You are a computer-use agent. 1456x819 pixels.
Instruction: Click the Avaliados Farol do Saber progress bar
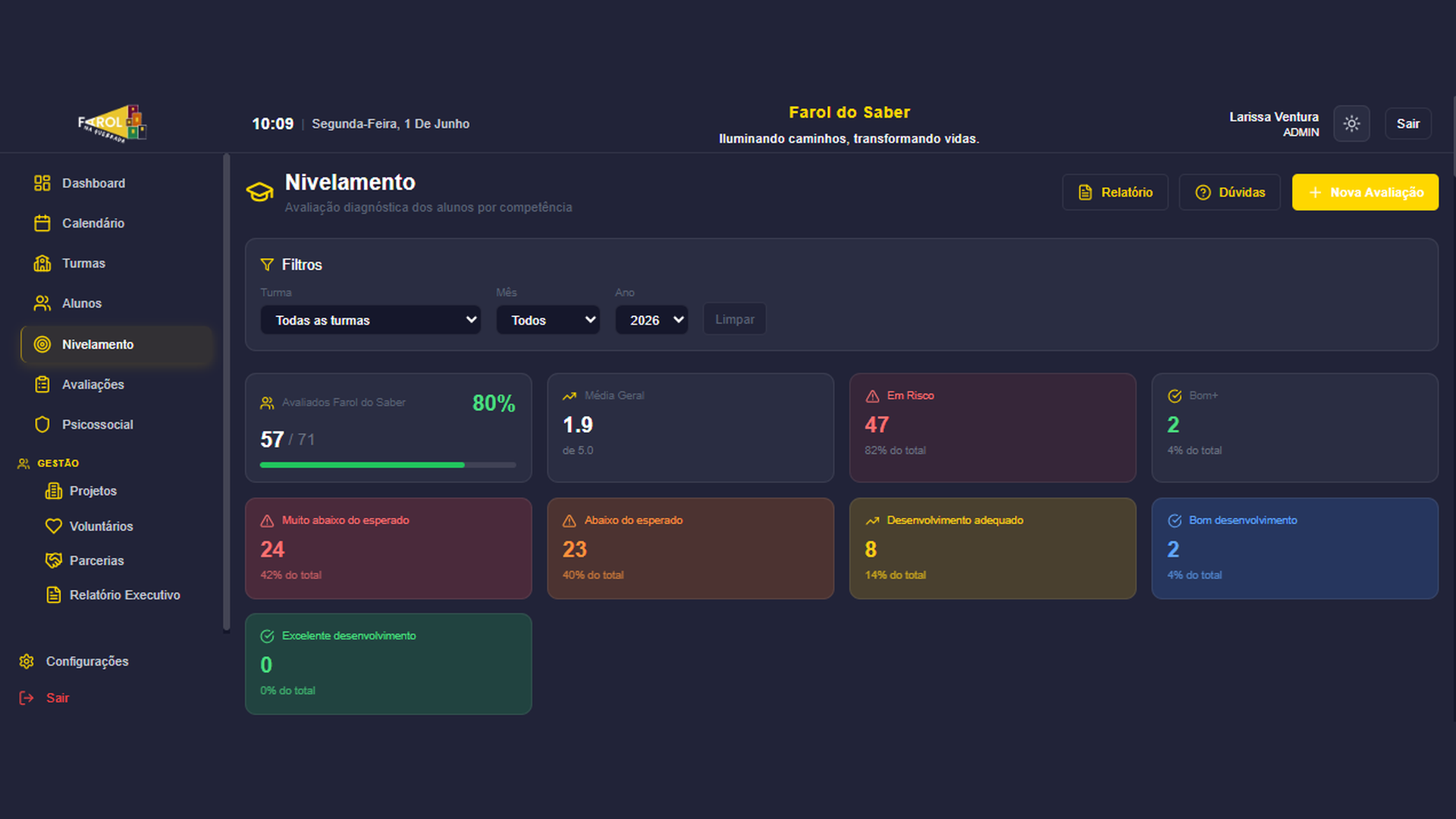point(388,465)
